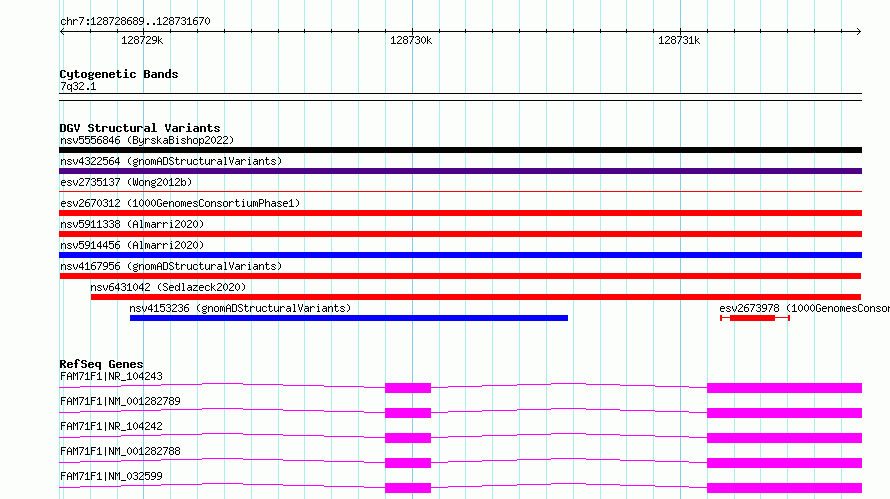Select the RefSeq Genes track title
The width and height of the screenshot is (890, 499).
(x=101, y=364)
